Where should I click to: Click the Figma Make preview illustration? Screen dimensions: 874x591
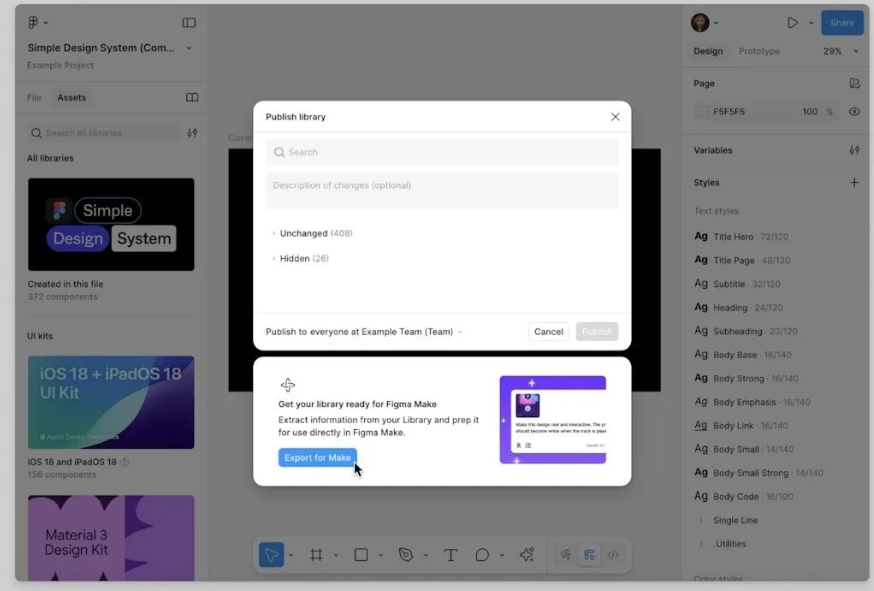[x=552, y=420]
